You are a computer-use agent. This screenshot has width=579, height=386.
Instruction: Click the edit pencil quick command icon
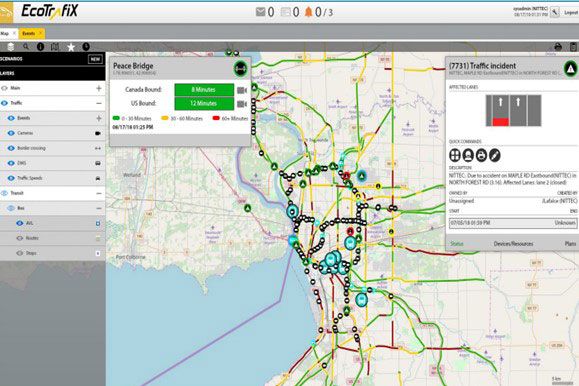[494, 155]
